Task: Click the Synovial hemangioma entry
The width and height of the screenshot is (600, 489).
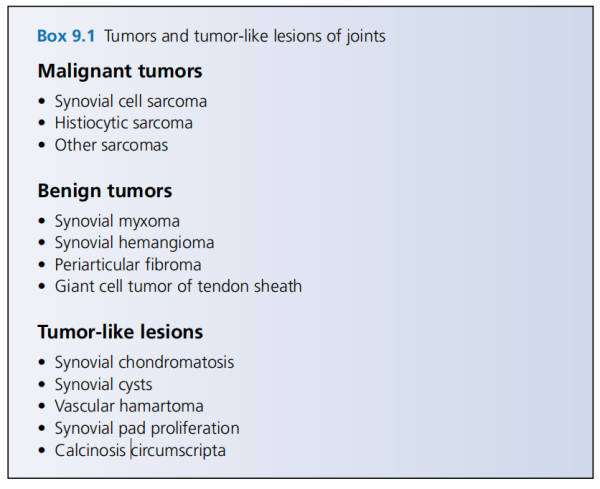Action: (x=134, y=243)
